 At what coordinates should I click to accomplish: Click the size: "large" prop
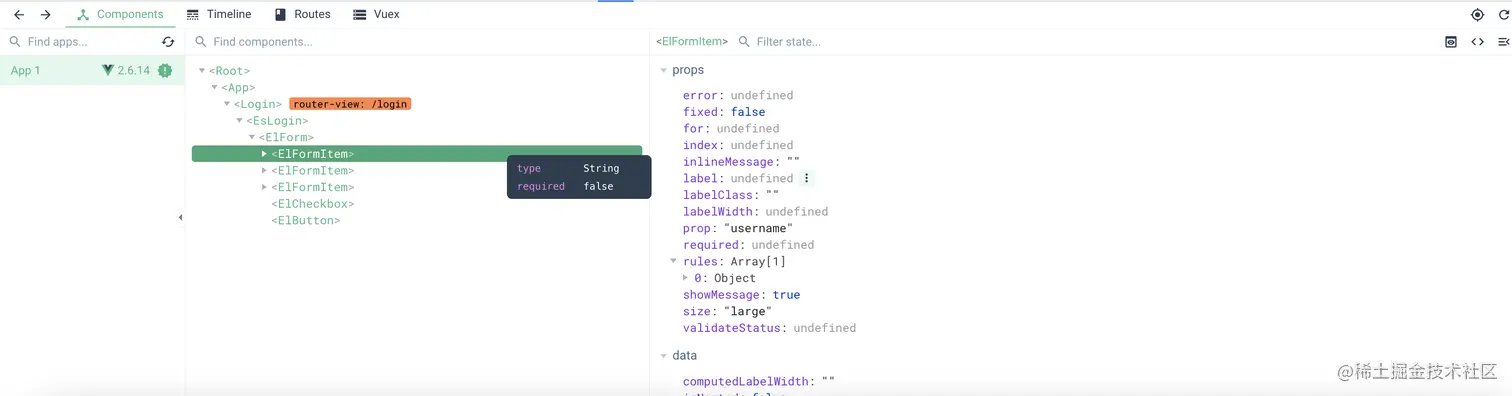[727, 311]
